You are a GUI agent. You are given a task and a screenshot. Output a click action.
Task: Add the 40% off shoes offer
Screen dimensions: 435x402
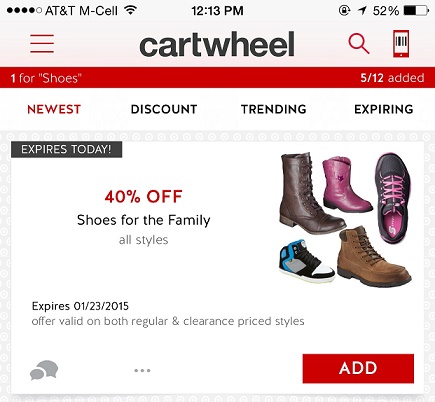358,368
